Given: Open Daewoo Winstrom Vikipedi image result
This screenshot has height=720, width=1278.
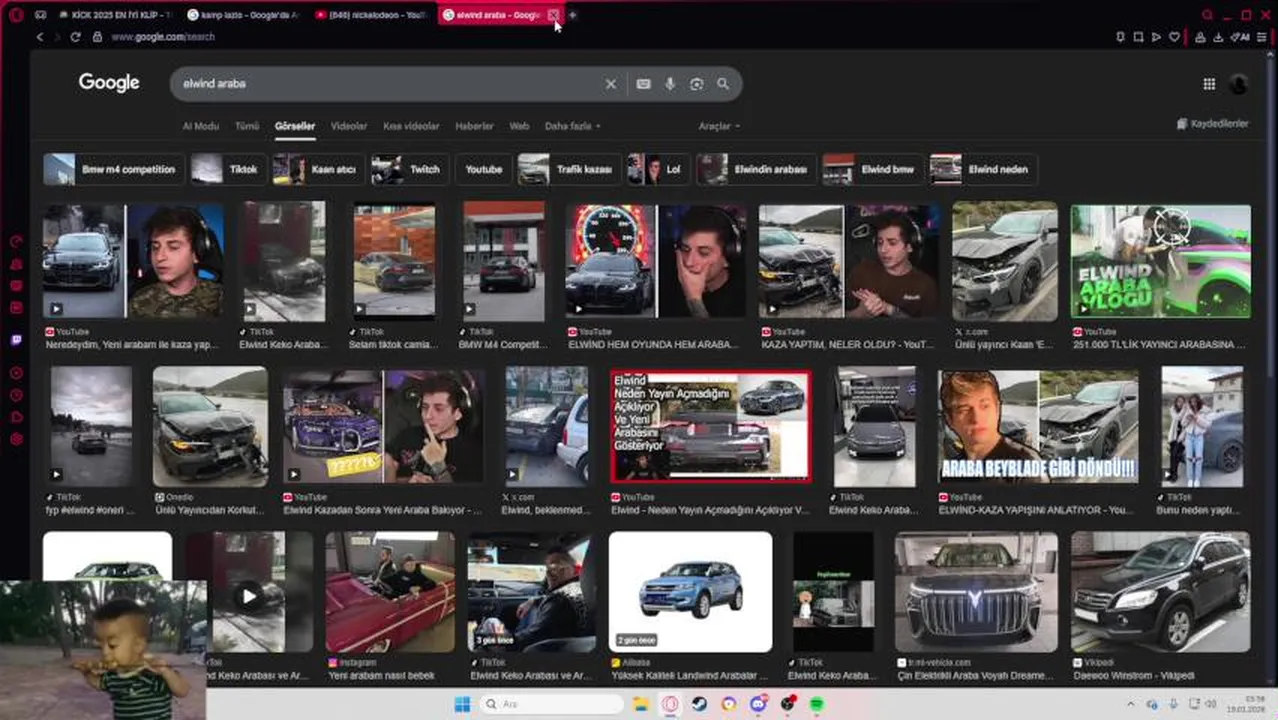Looking at the screenshot, I should click(x=1160, y=592).
